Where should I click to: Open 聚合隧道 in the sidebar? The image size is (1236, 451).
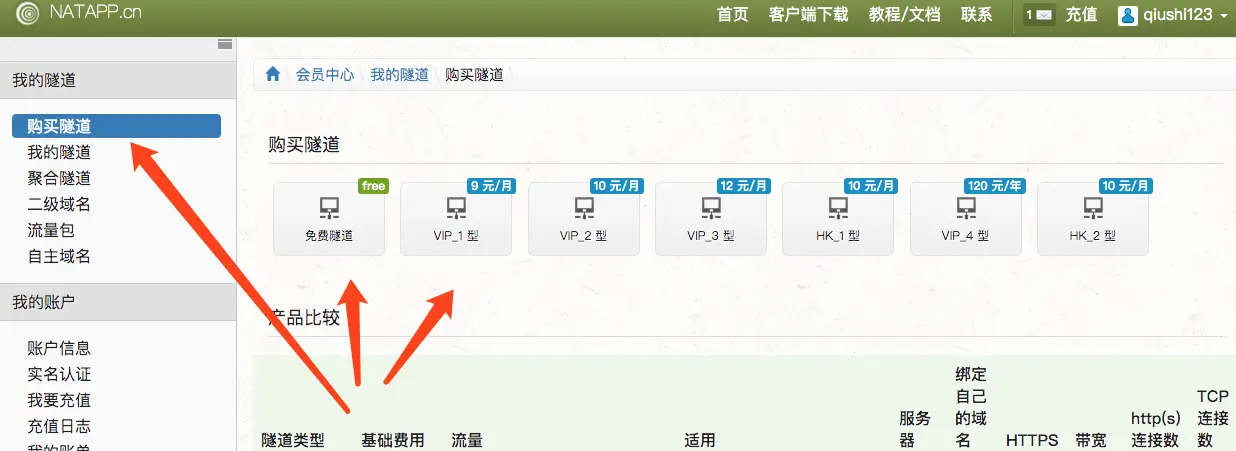[x=59, y=178]
